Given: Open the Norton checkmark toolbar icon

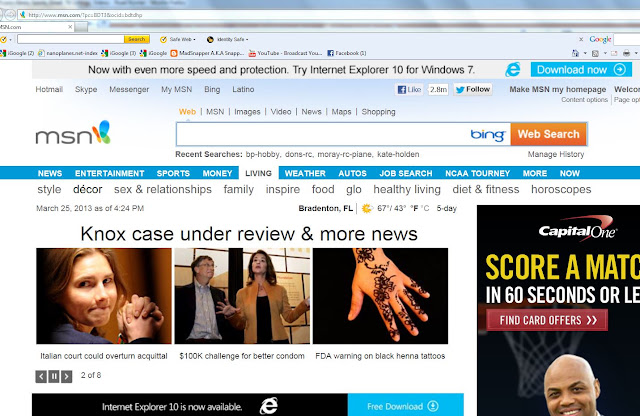Looking at the screenshot, I should point(4,39).
